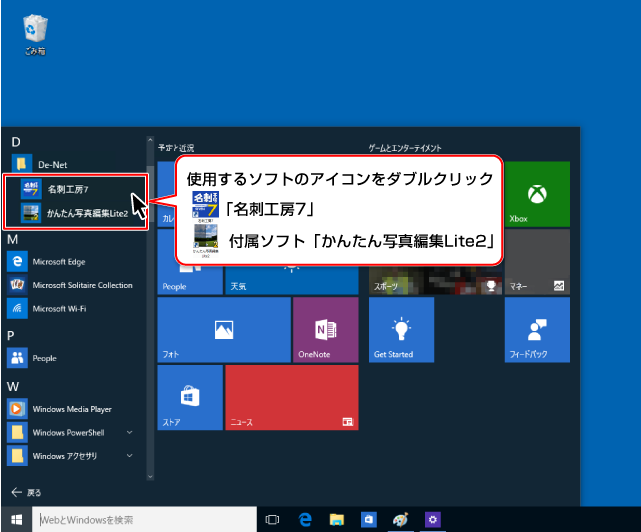The image size is (641, 532).
Task: Jump to letter P section header
Action: pos(11,336)
